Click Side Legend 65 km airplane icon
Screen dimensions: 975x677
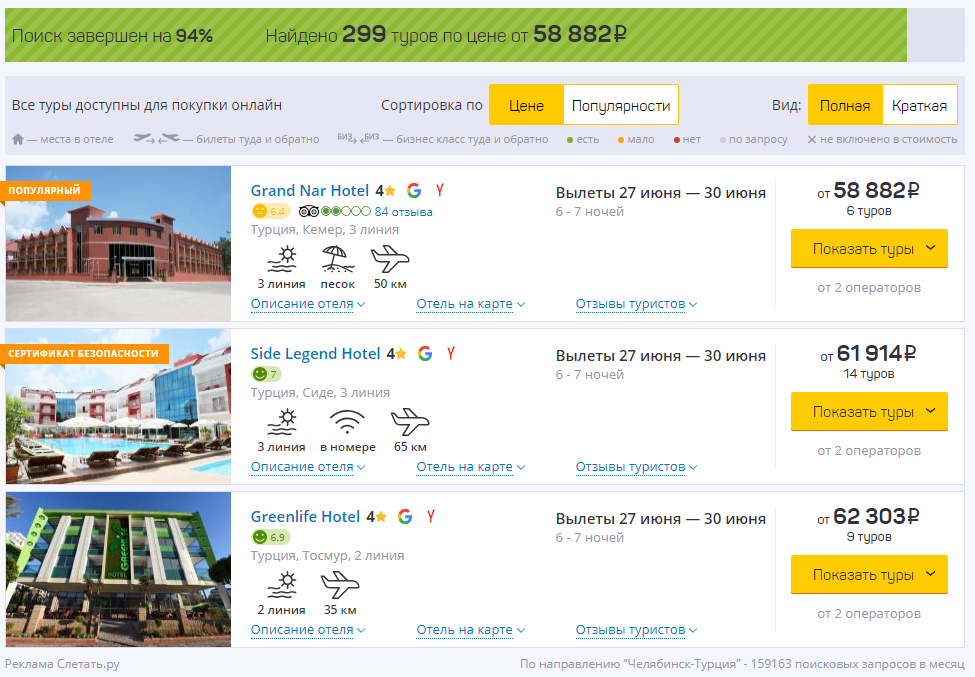click(x=410, y=422)
